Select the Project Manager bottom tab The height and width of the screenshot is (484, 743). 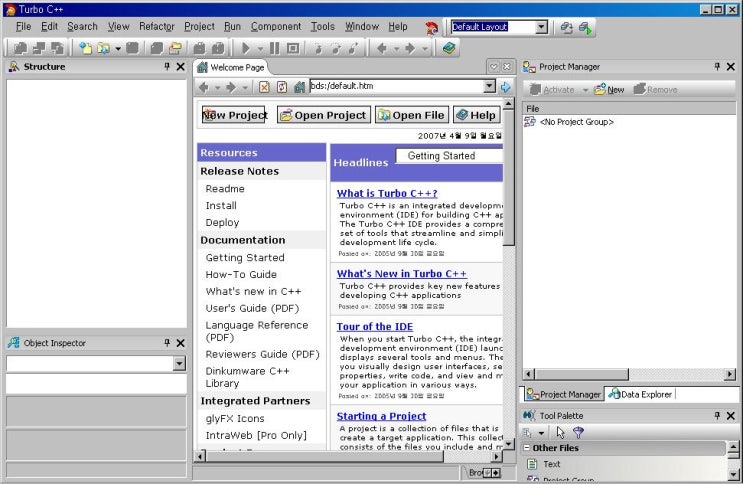pyautogui.click(x=563, y=394)
